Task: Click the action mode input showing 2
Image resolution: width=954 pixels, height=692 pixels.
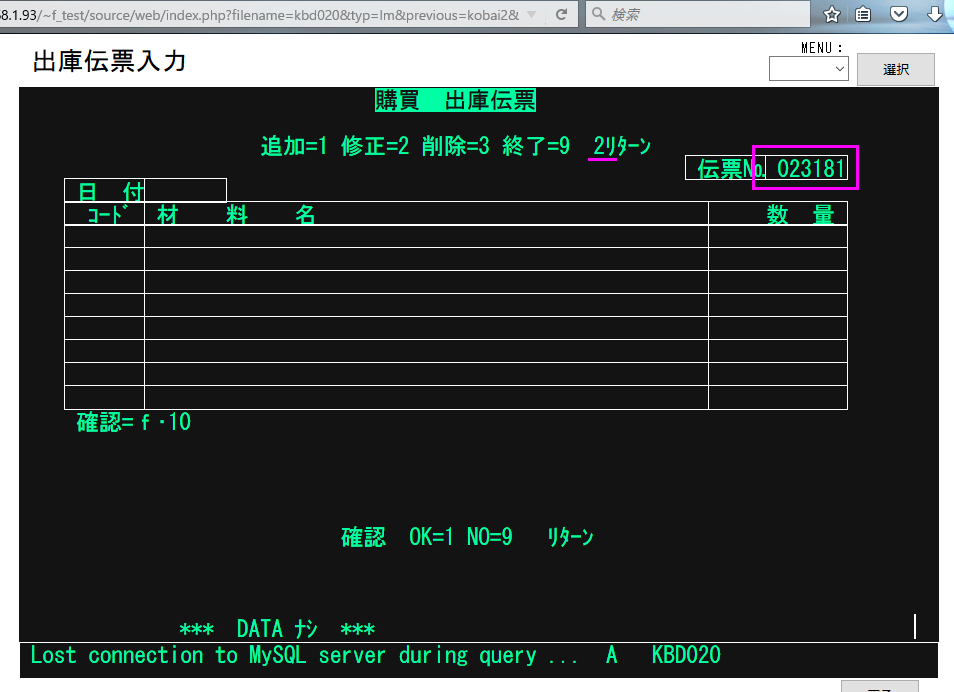Action: point(600,146)
